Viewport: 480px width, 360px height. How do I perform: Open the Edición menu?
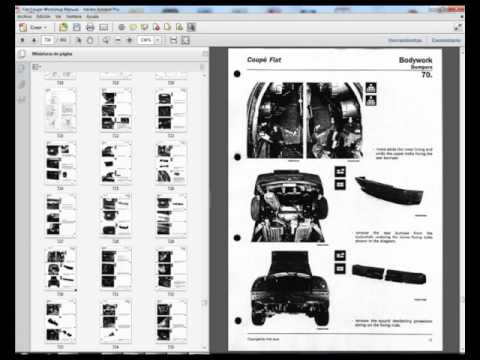[43, 16]
